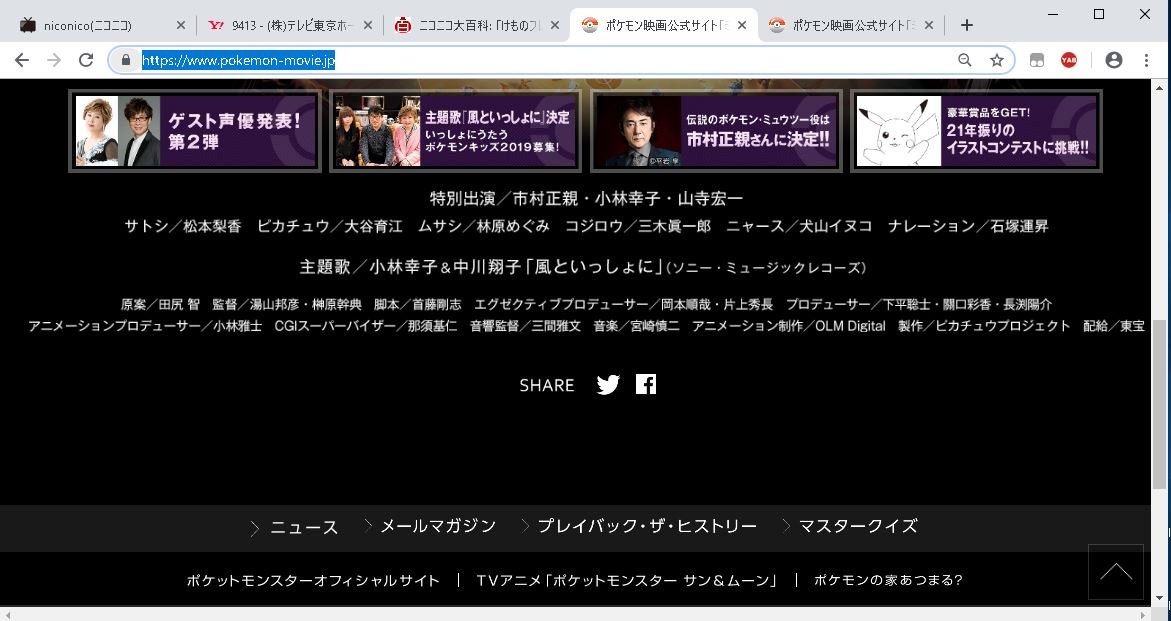Click the アニメーション制作／OLM Digital credit
Image resolution: width=1171 pixels, height=621 pixels.
click(x=789, y=326)
